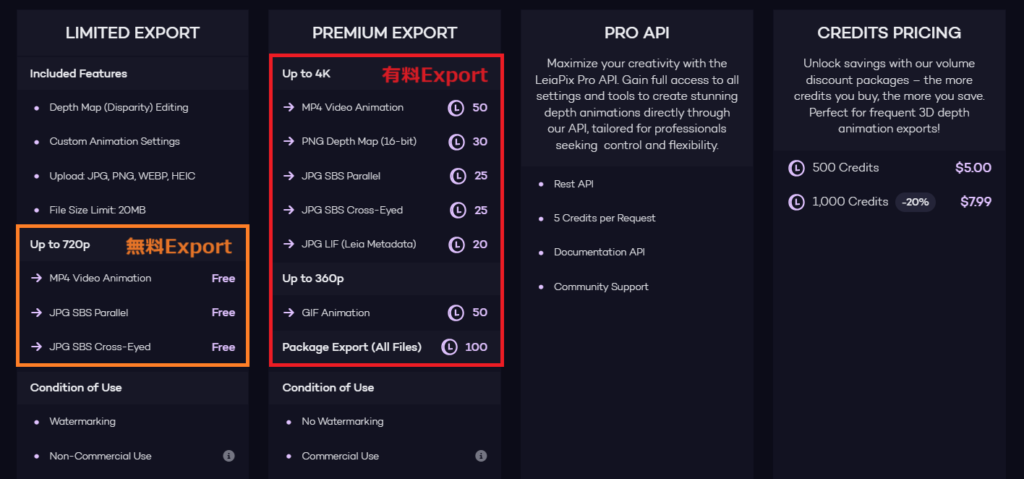This screenshot has height=479, width=1024.
Task: Click credit coin icon for MP4 Video Animation 50
Action: [x=456, y=107]
